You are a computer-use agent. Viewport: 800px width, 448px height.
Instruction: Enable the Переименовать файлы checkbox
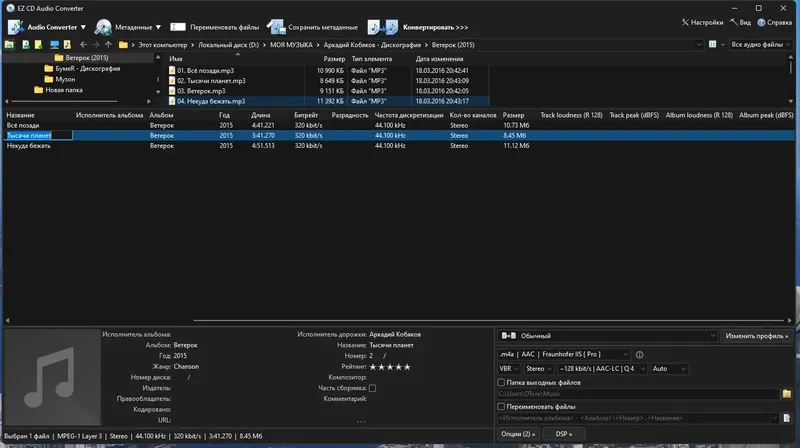point(502,407)
